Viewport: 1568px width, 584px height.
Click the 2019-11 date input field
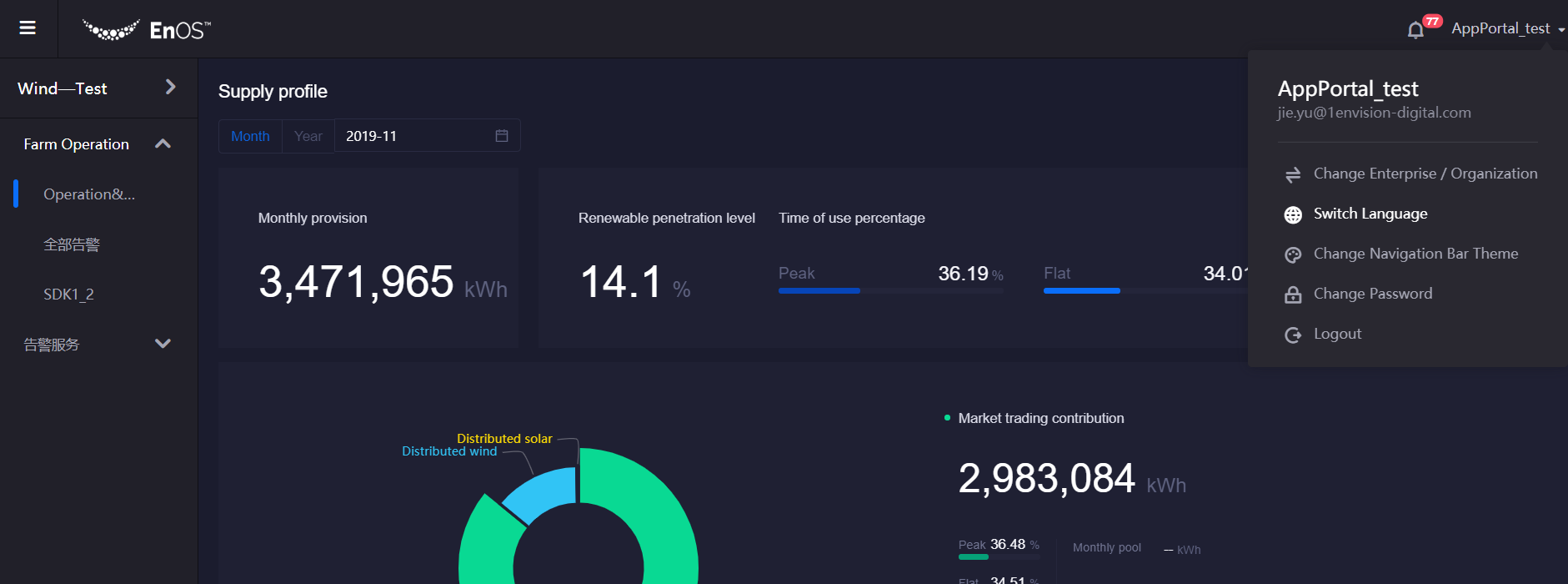[414, 136]
